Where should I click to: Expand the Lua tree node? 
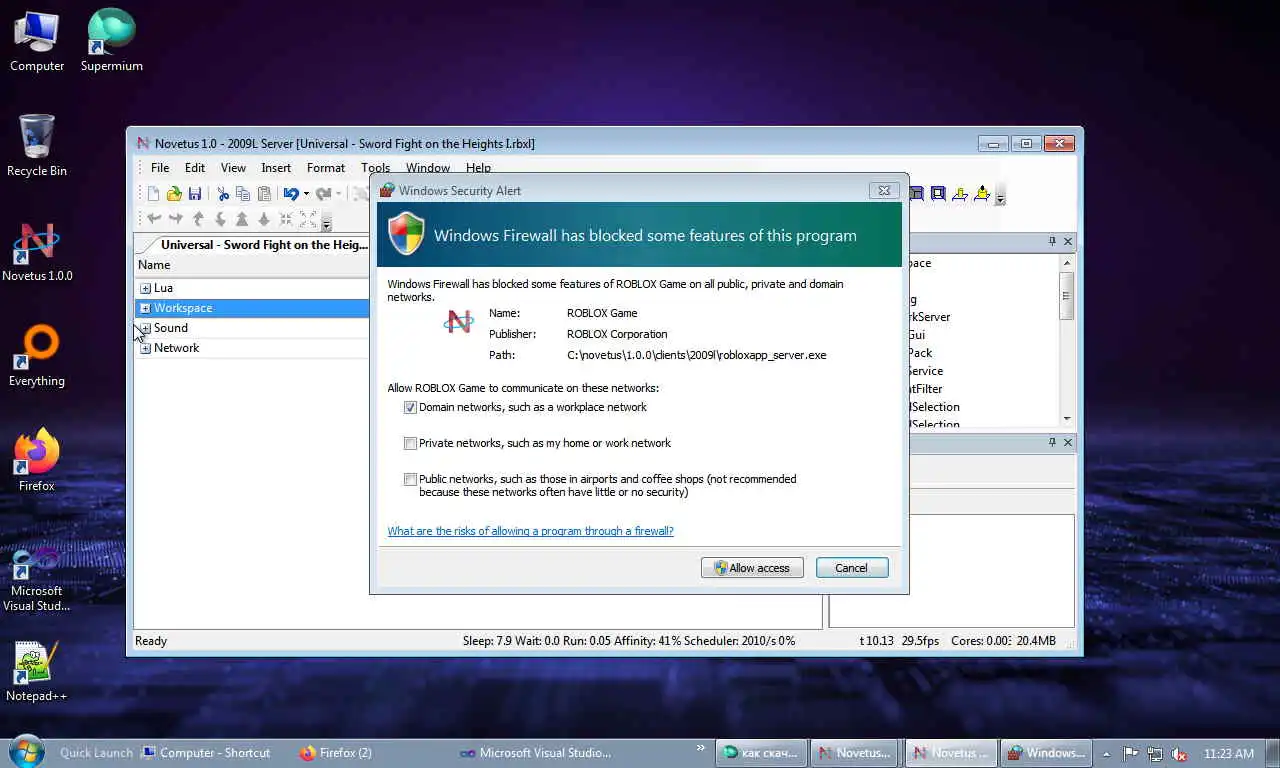tap(145, 288)
